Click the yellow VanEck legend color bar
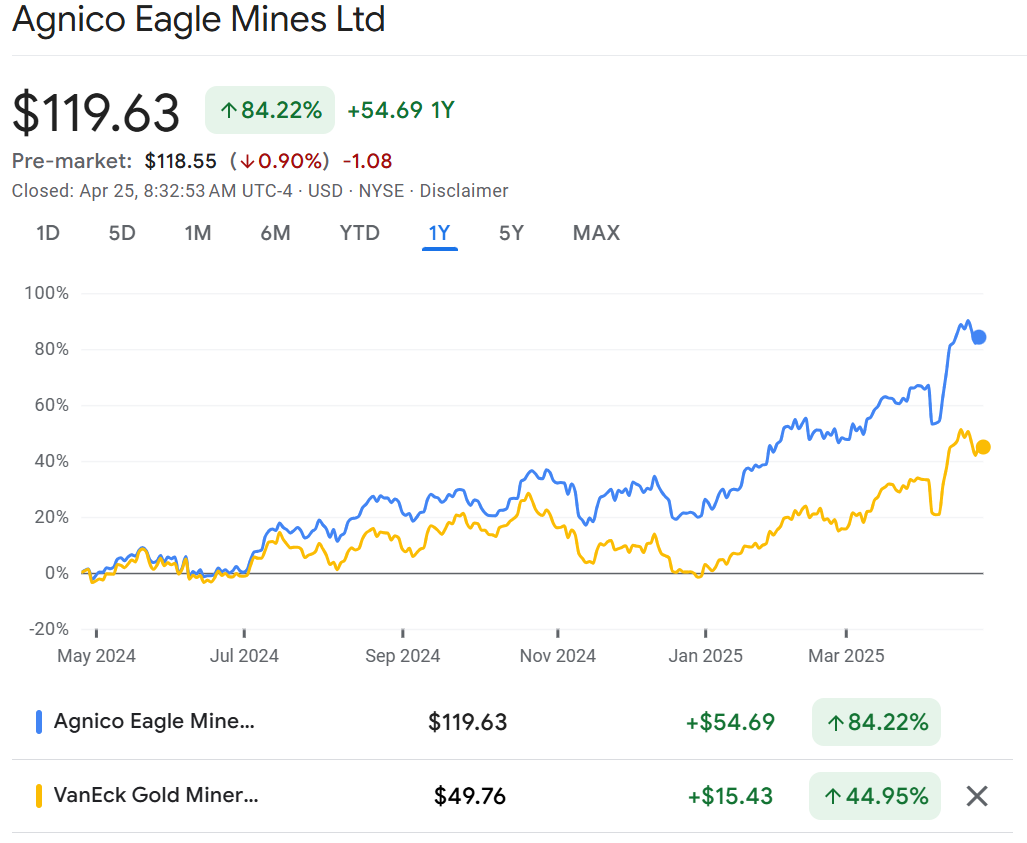Viewport: 1027px width, 843px height. pos(39,796)
